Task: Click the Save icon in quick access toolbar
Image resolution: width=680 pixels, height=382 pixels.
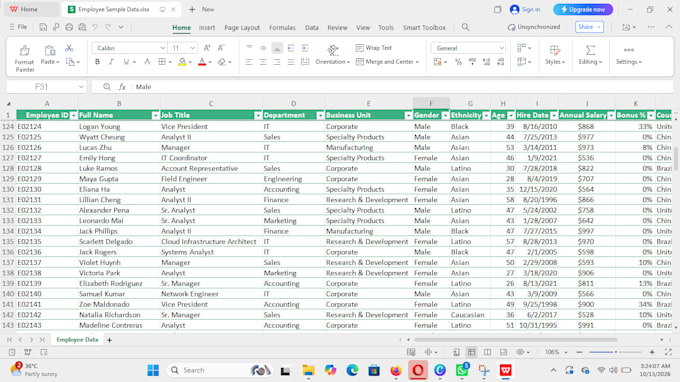Action: pyautogui.click(x=43, y=27)
